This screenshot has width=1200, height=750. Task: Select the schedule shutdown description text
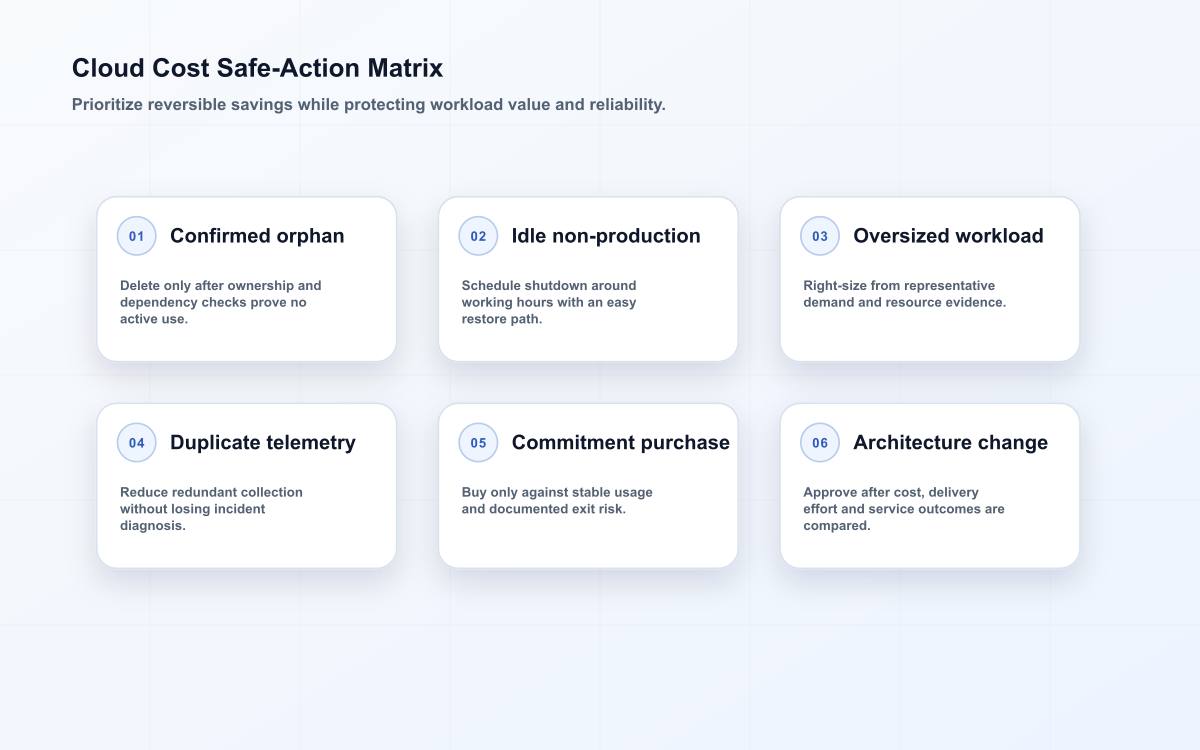(549, 302)
